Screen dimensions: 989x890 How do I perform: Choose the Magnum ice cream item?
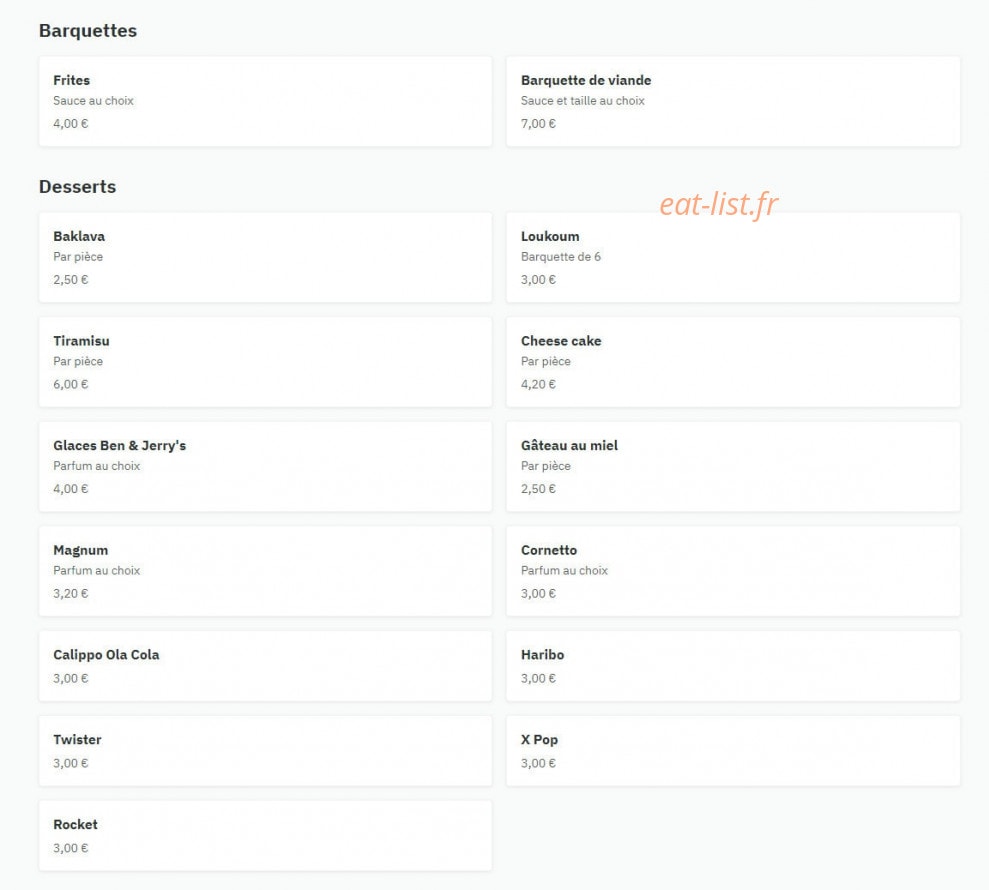pyautogui.click(x=265, y=571)
